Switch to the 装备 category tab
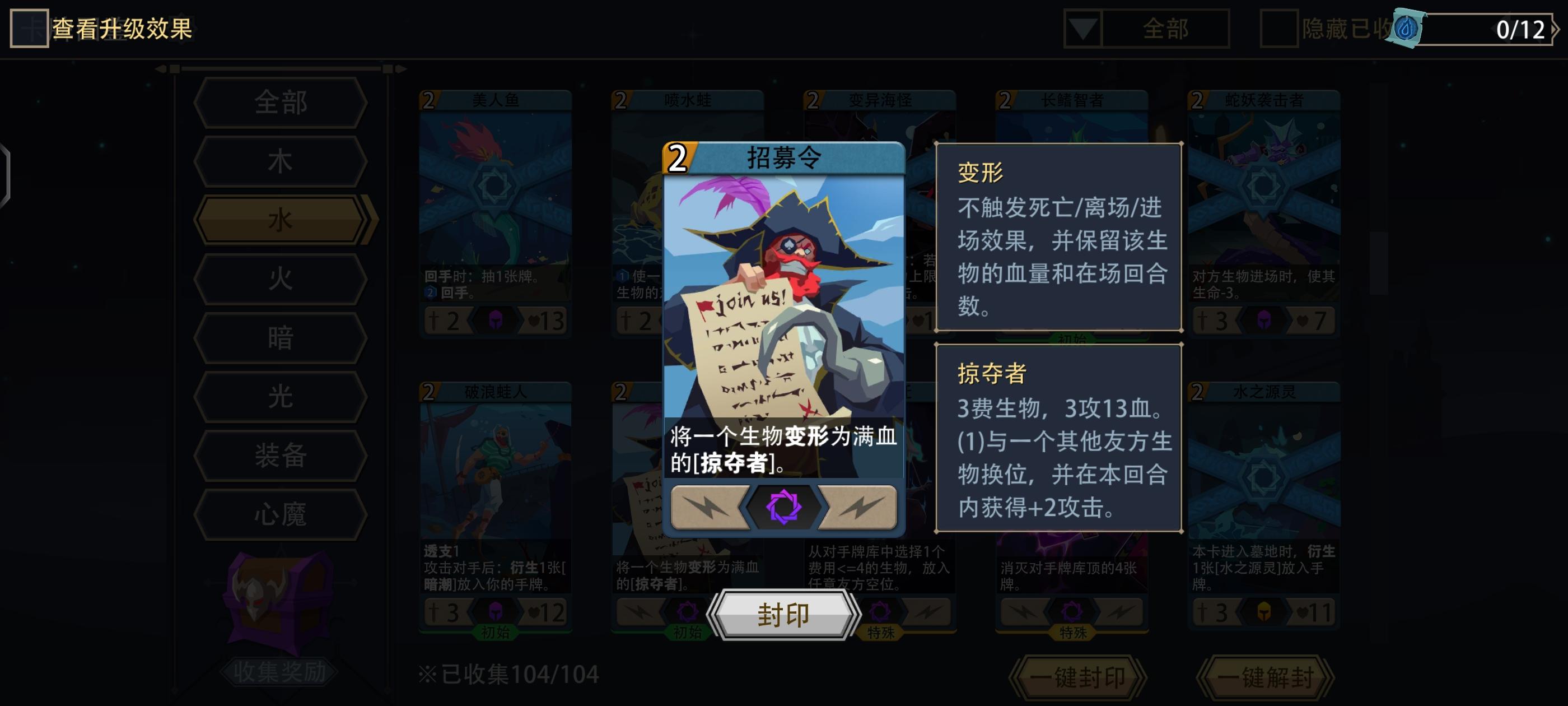The width and height of the screenshot is (1568, 706). [x=281, y=456]
